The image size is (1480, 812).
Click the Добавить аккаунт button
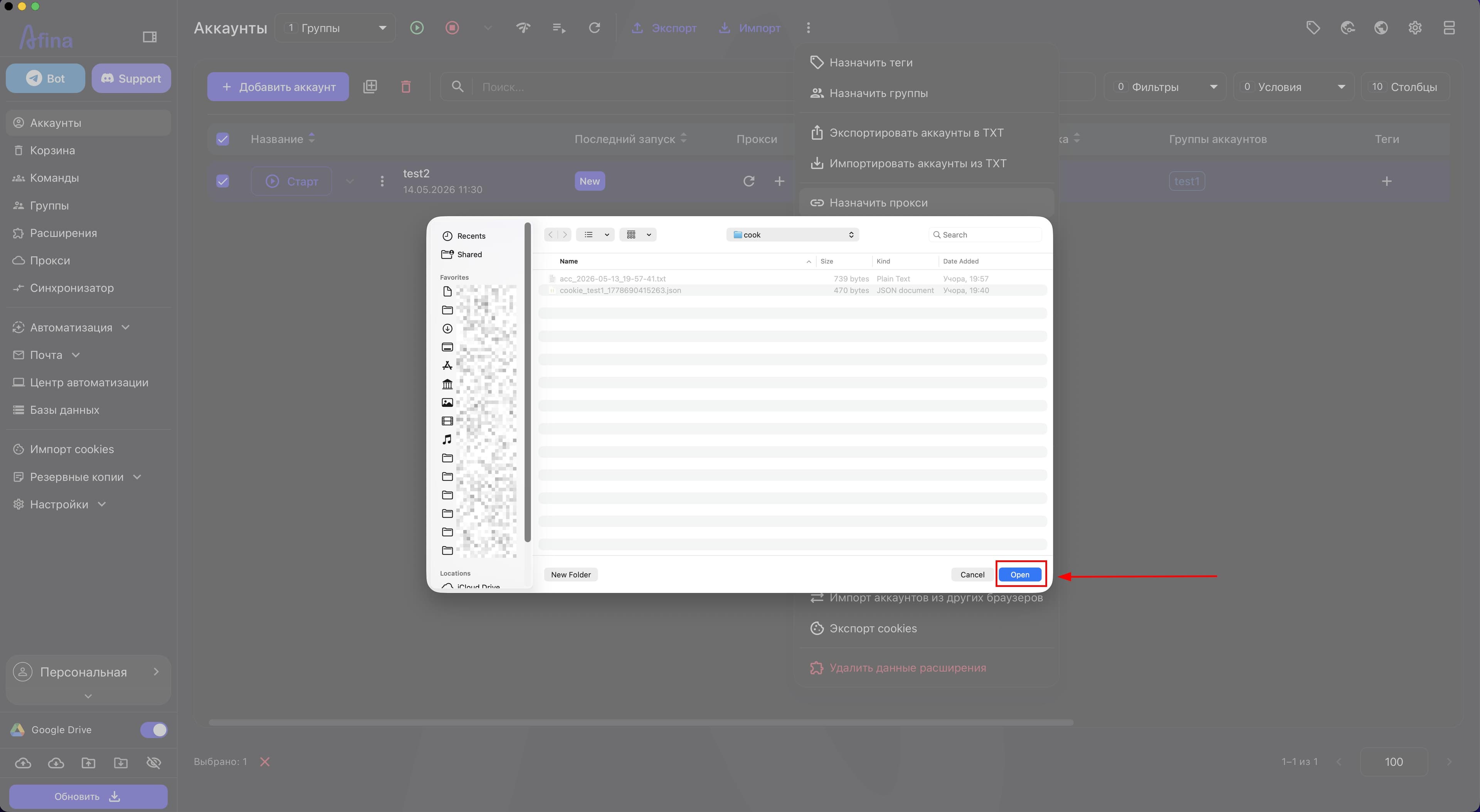pyautogui.click(x=278, y=87)
